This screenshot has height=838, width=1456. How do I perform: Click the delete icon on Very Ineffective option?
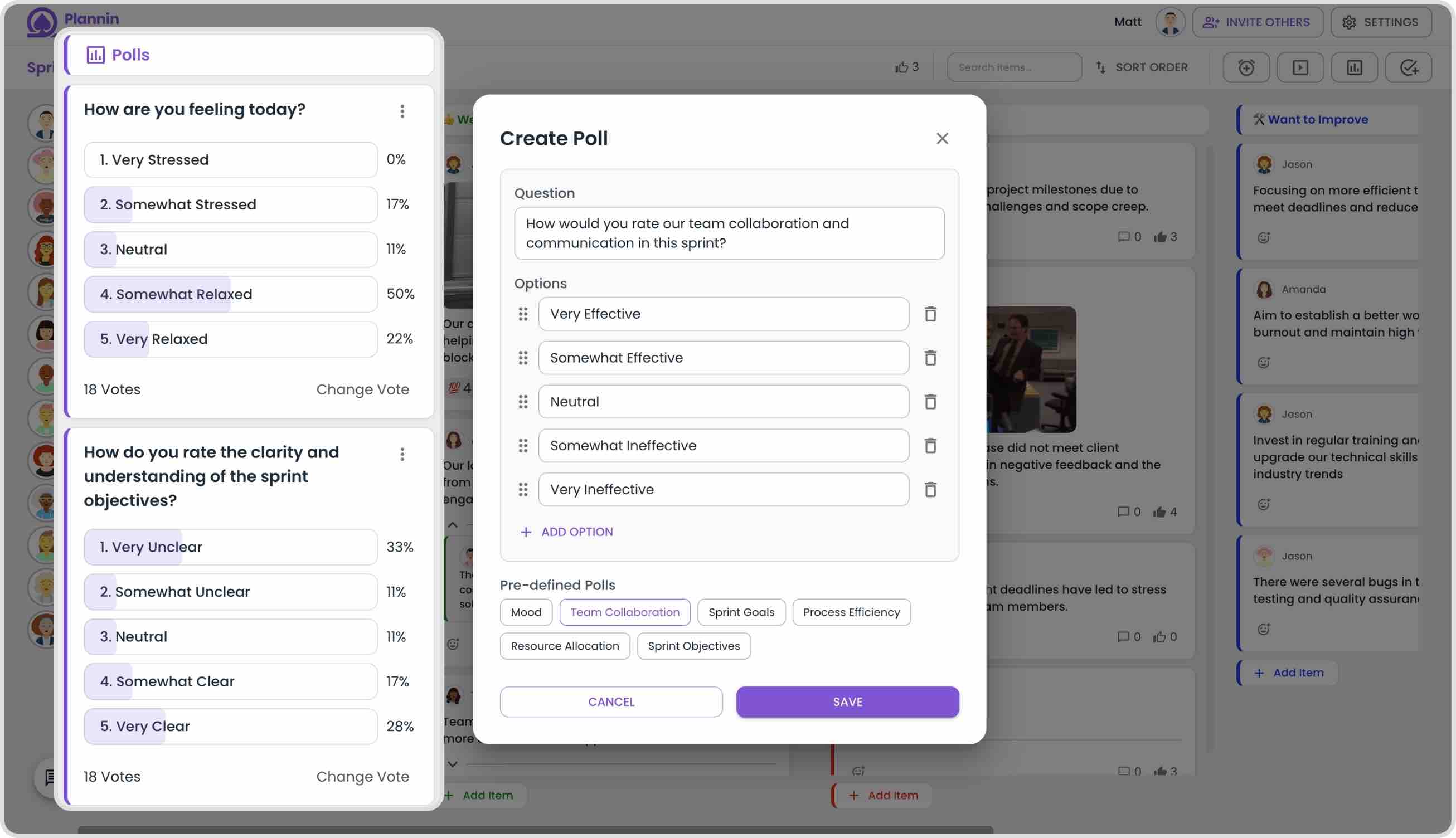pos(929,489)
